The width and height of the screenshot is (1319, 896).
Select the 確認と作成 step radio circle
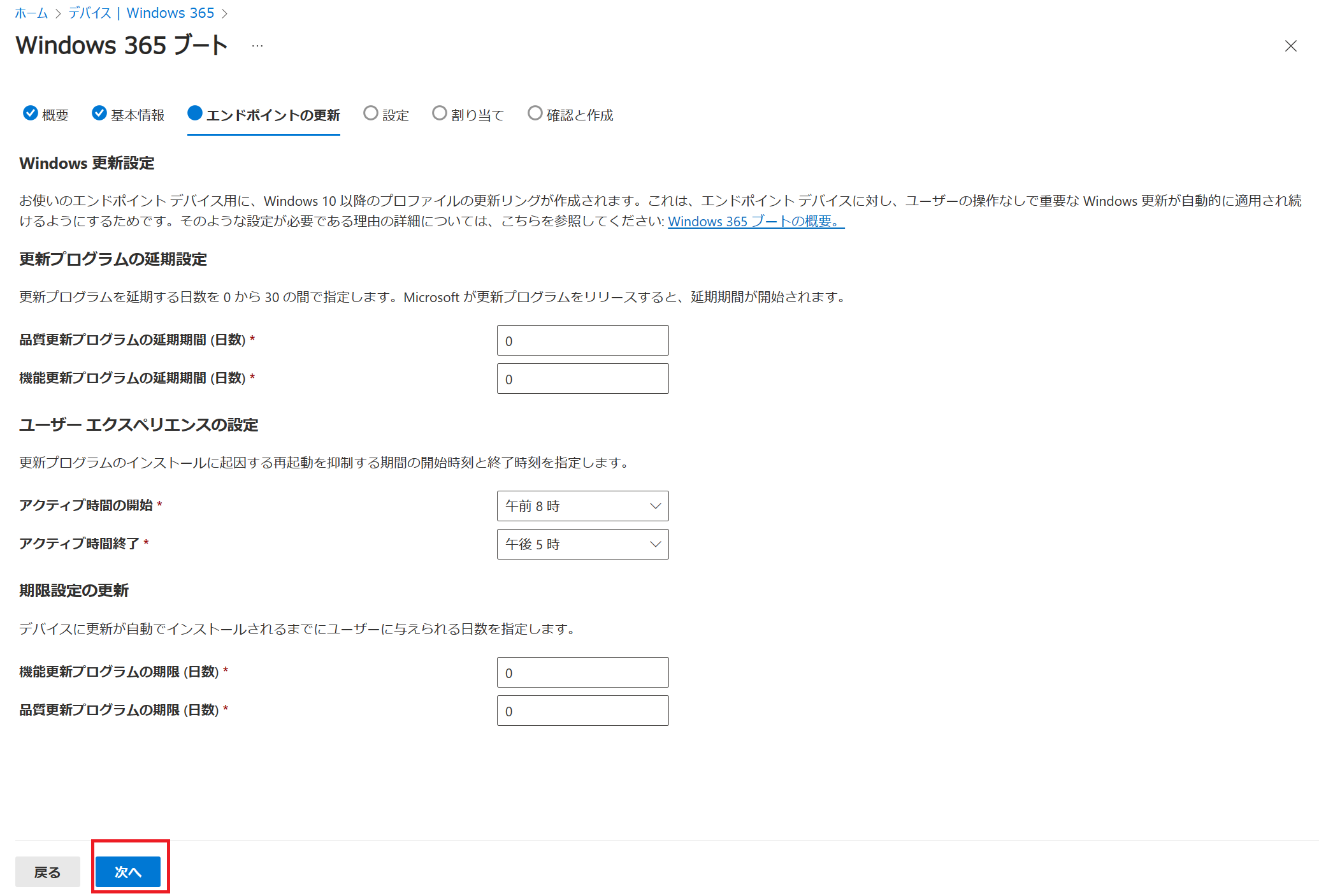535,113
